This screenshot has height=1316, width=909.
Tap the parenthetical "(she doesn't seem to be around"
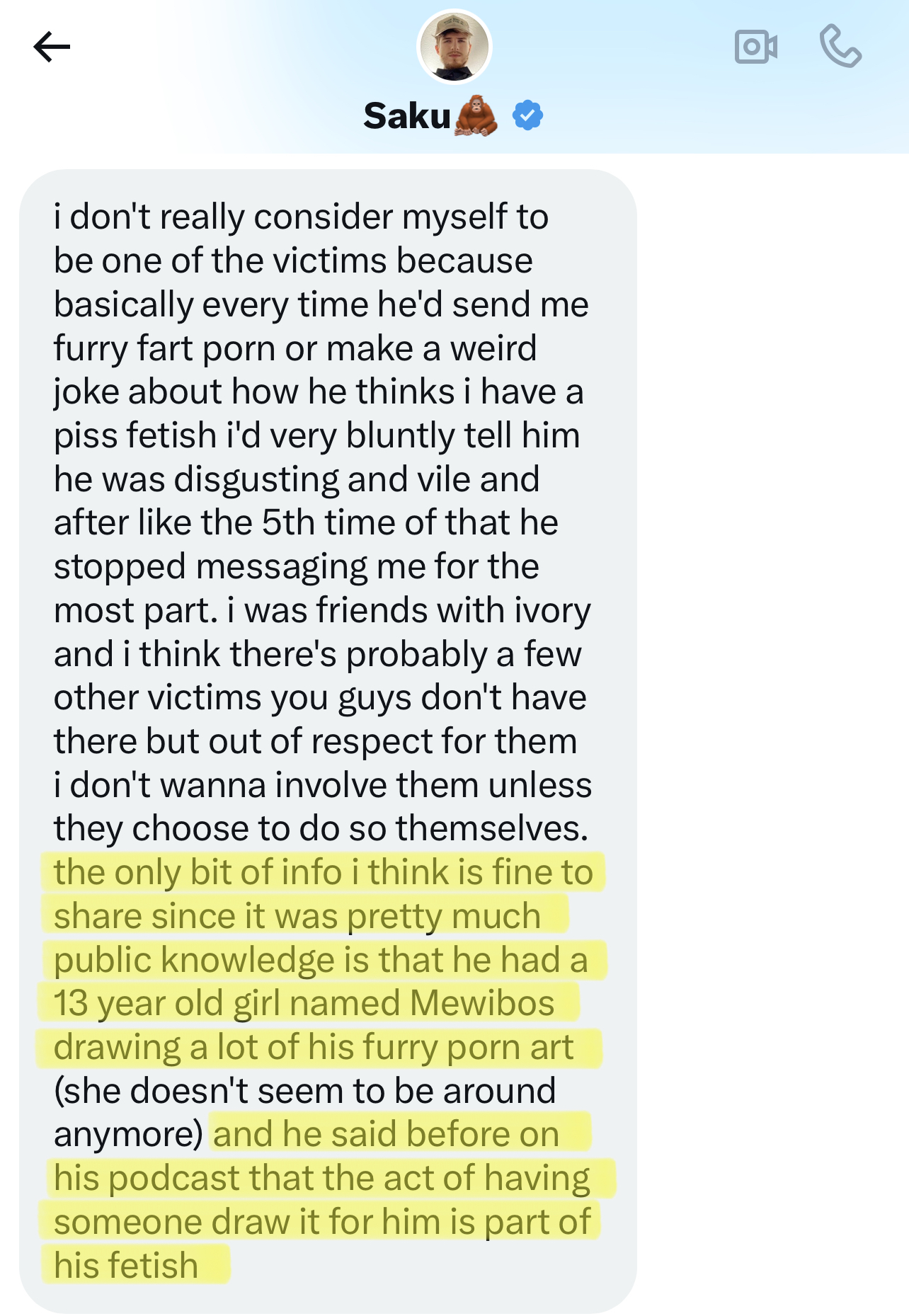click(x=304, y=1091)
